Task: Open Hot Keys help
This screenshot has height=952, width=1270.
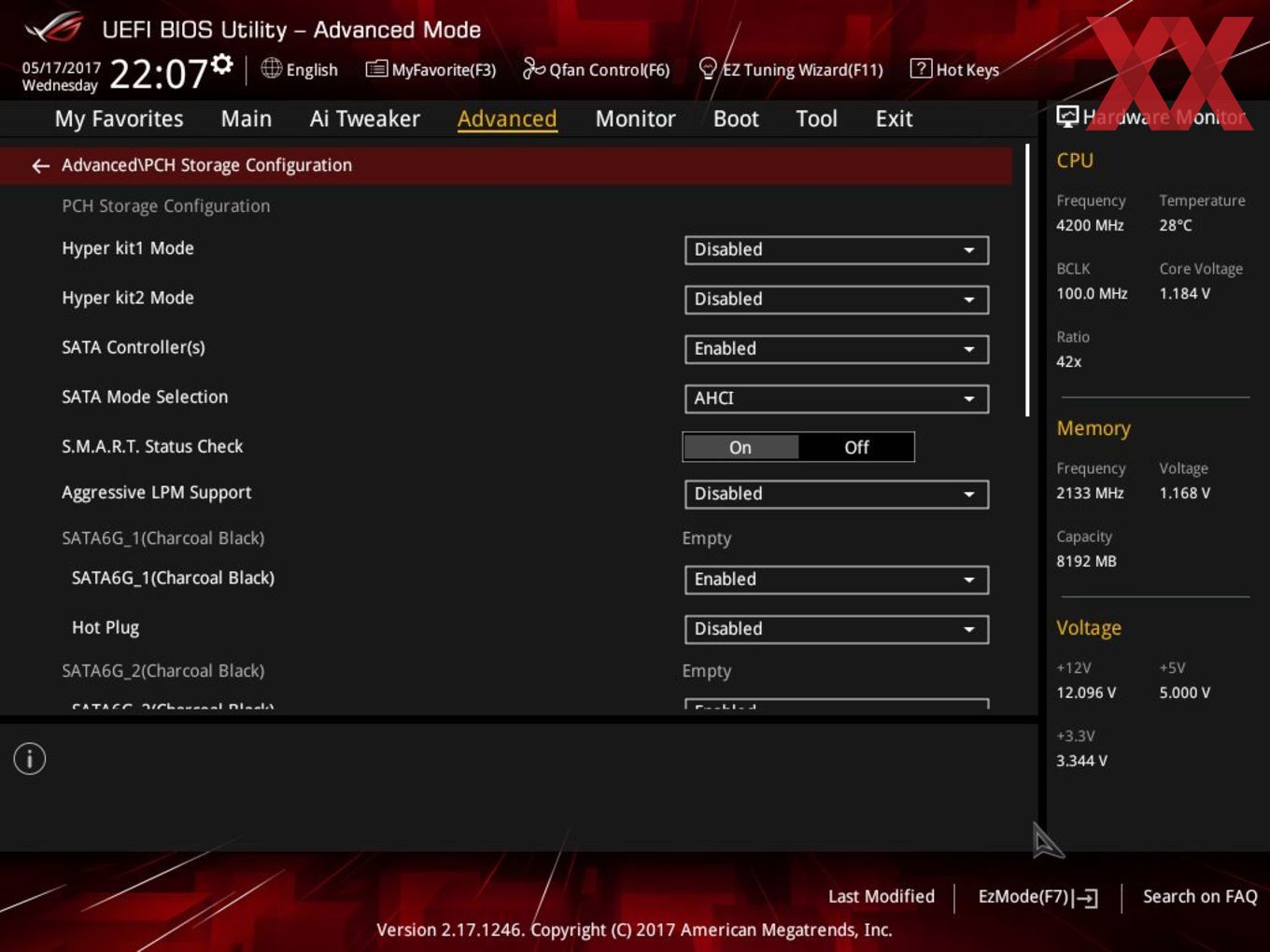Action: tap(954, 69)
